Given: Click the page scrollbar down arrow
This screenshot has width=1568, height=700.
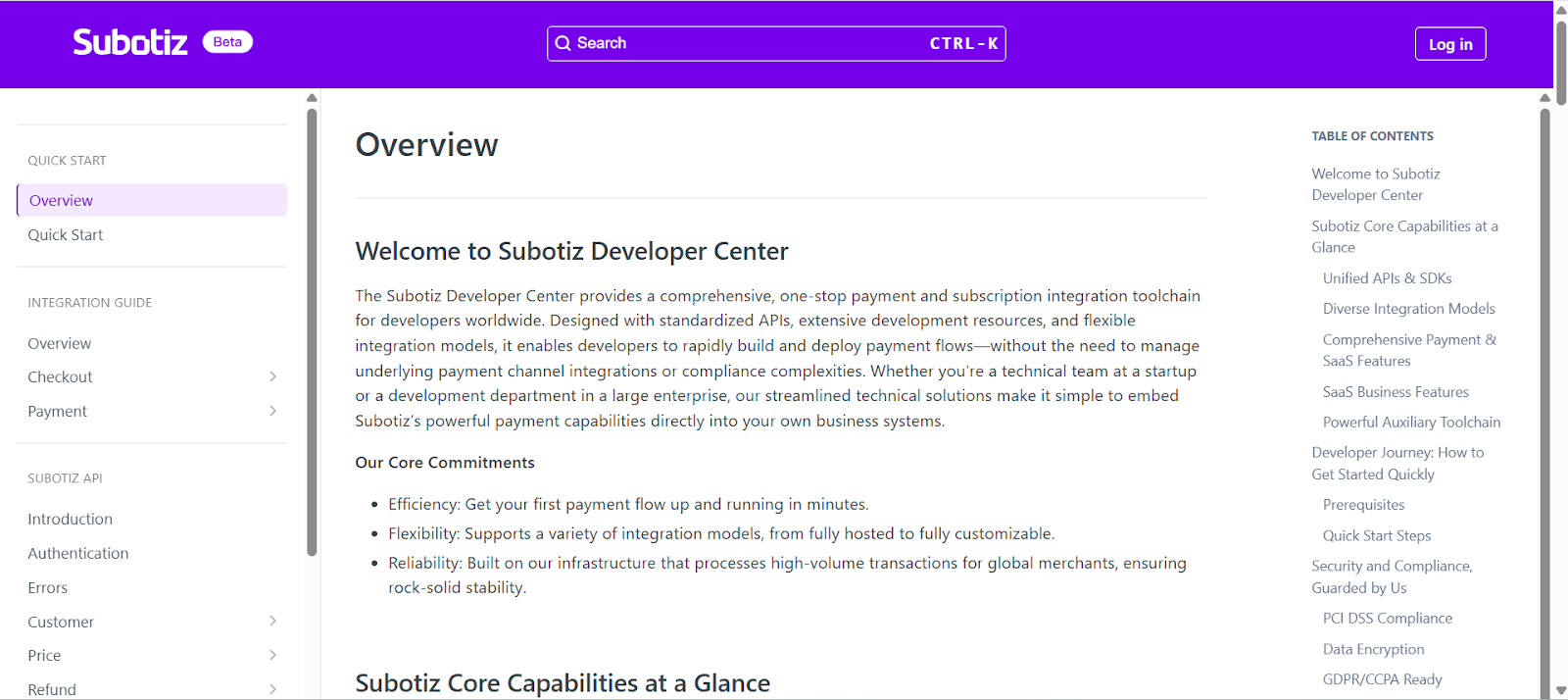Looking at the screenshot, I should pyautogui.click(x=1560, y=691).
